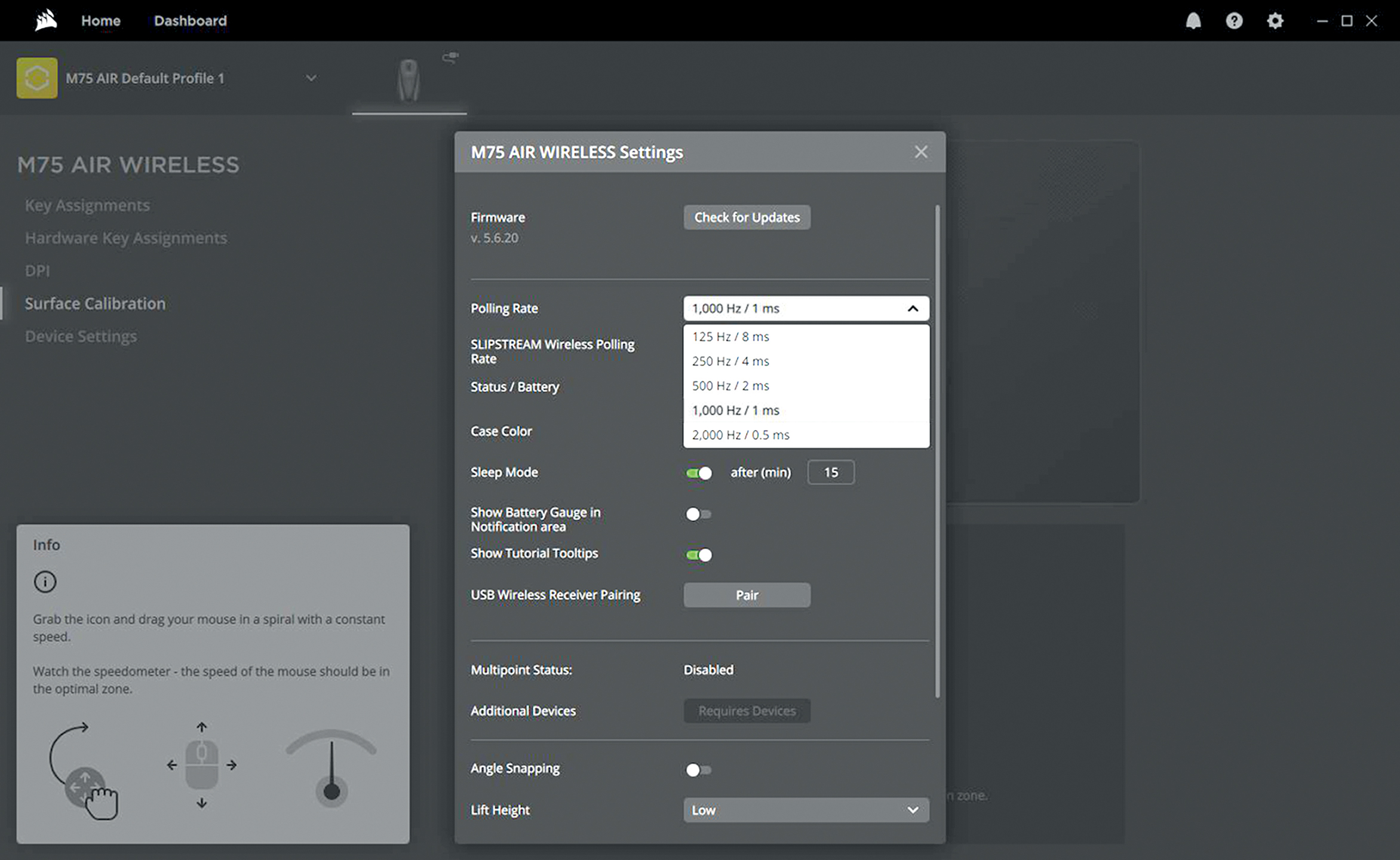
Task: Open DPI section
Action: point(37,271)
